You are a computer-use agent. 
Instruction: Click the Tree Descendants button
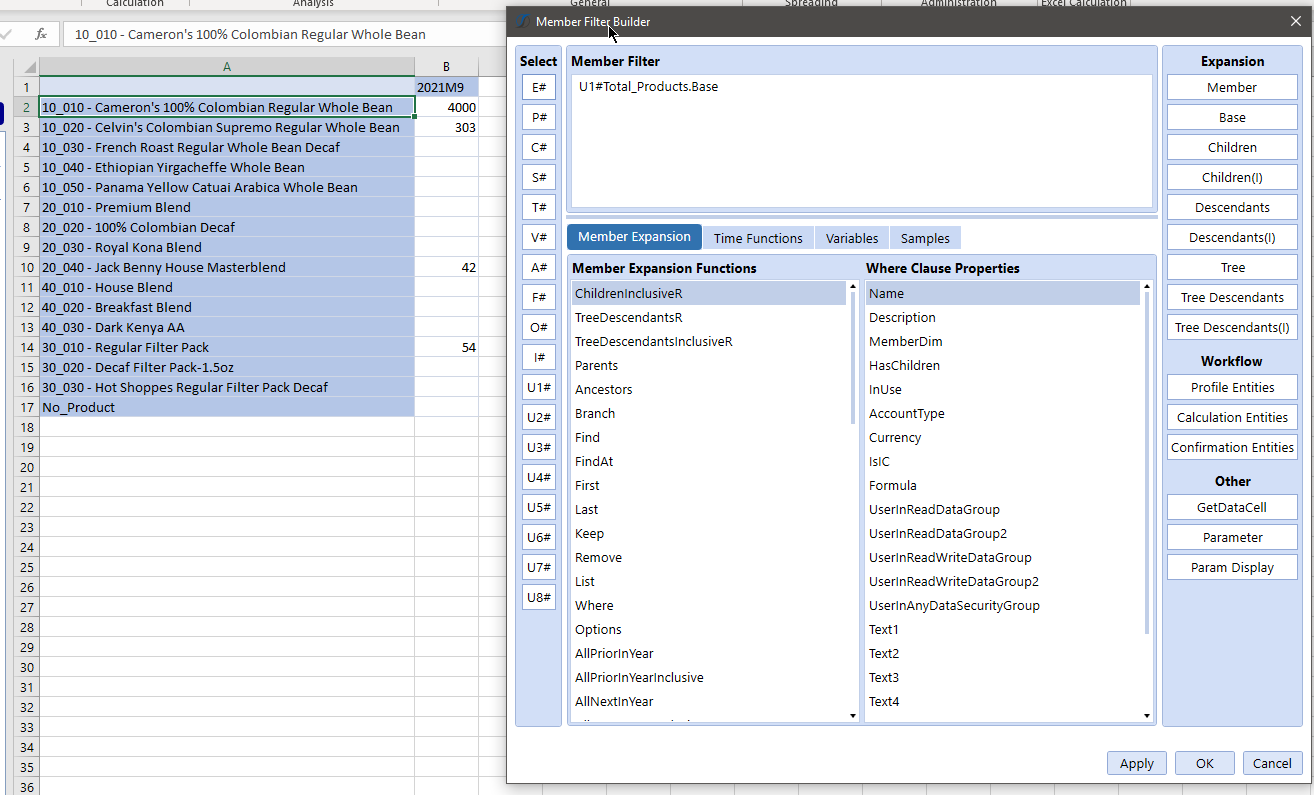[1232, 297]
